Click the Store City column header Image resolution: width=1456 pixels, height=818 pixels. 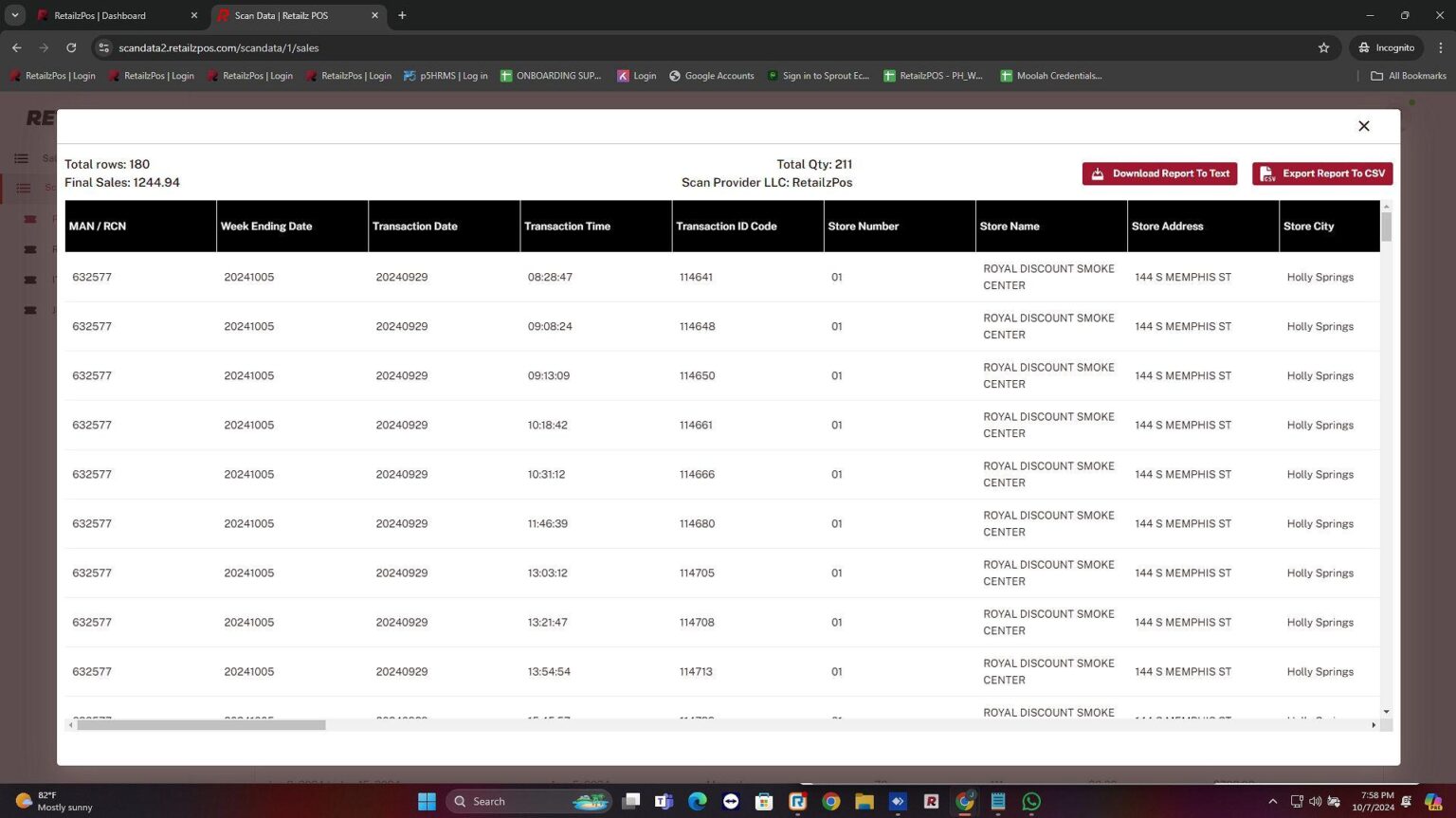[1329, 227]
